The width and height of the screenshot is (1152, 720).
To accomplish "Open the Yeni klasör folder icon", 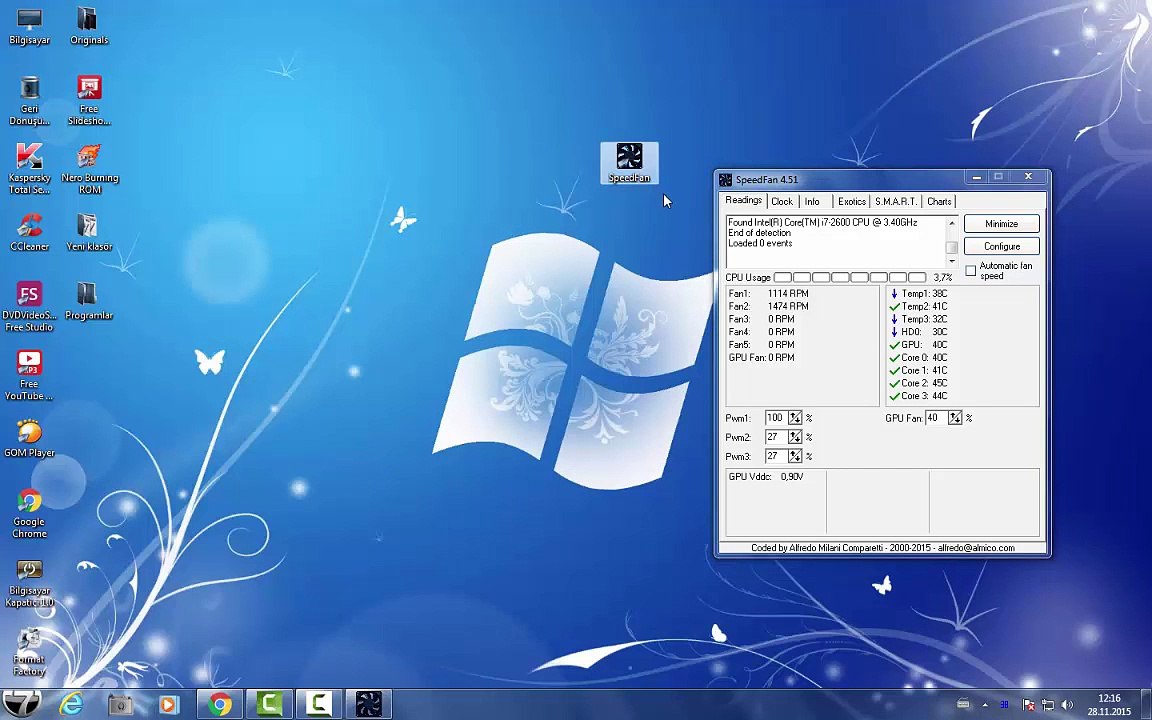I will point(89,232).
